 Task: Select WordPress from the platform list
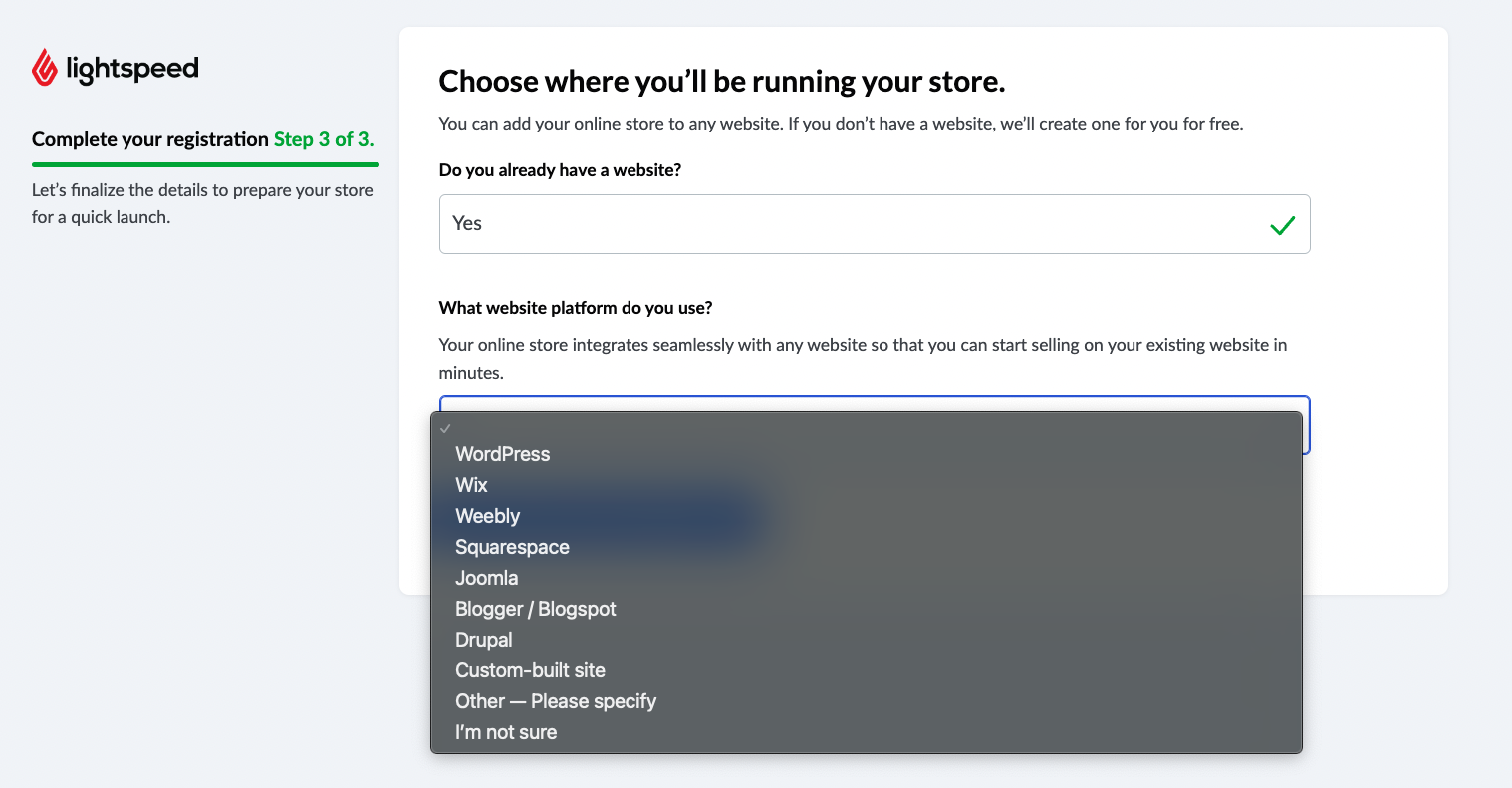[x=867, y=454]
